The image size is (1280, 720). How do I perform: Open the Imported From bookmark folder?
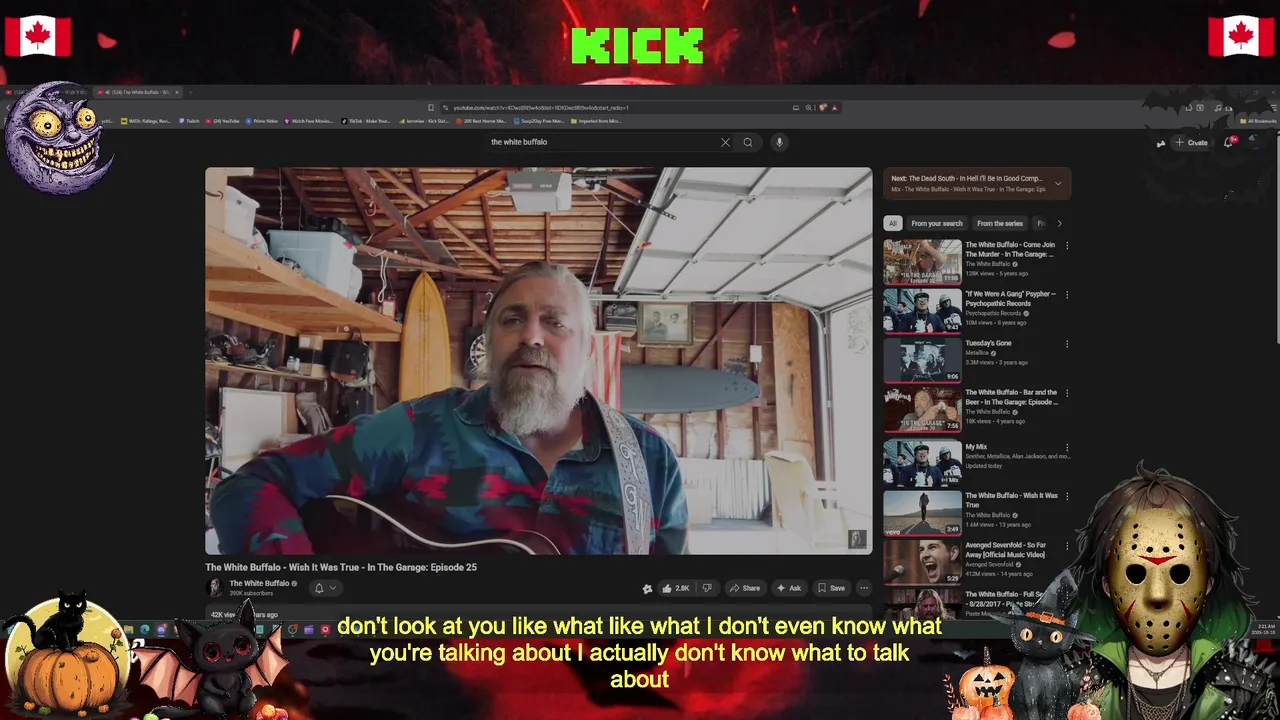[x=597, y=121]
